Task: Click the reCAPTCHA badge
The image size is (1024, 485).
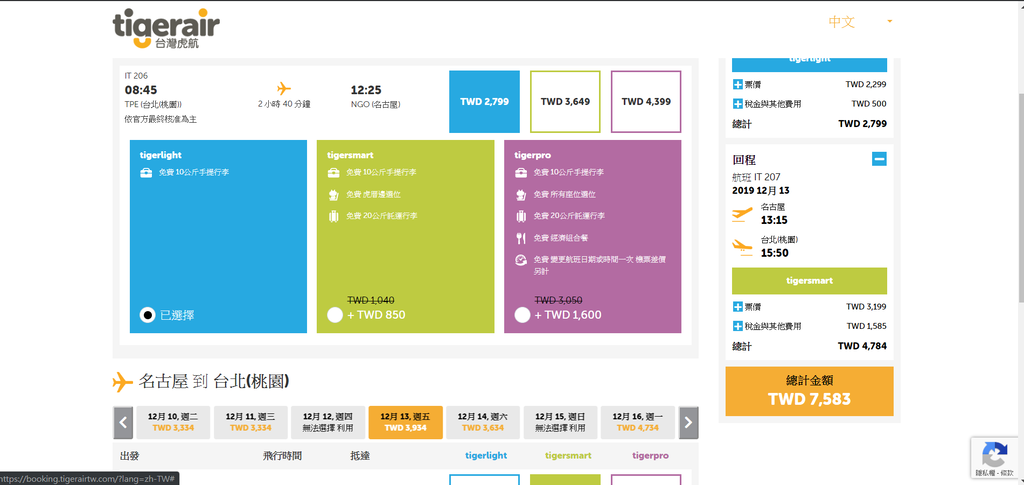Action: pyautogui.click(x=995, y=458)
